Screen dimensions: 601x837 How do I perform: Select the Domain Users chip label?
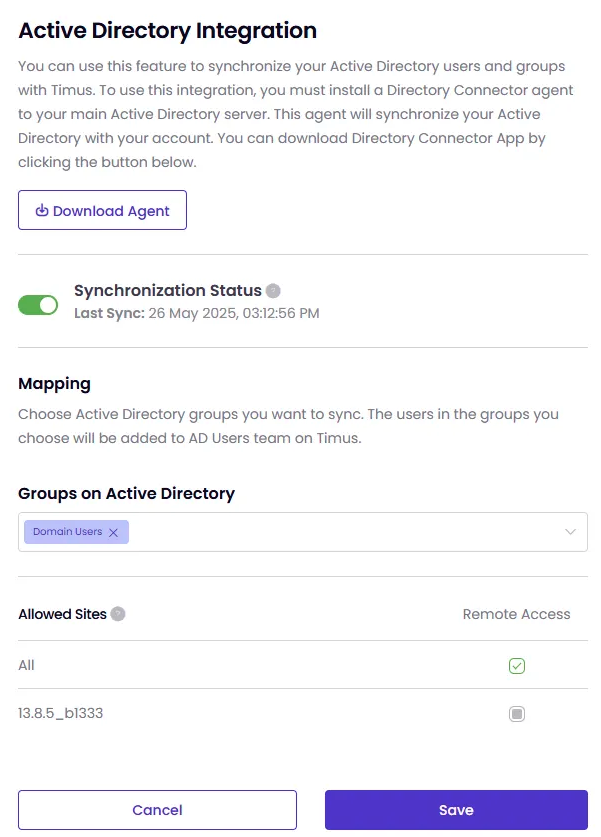67,532
